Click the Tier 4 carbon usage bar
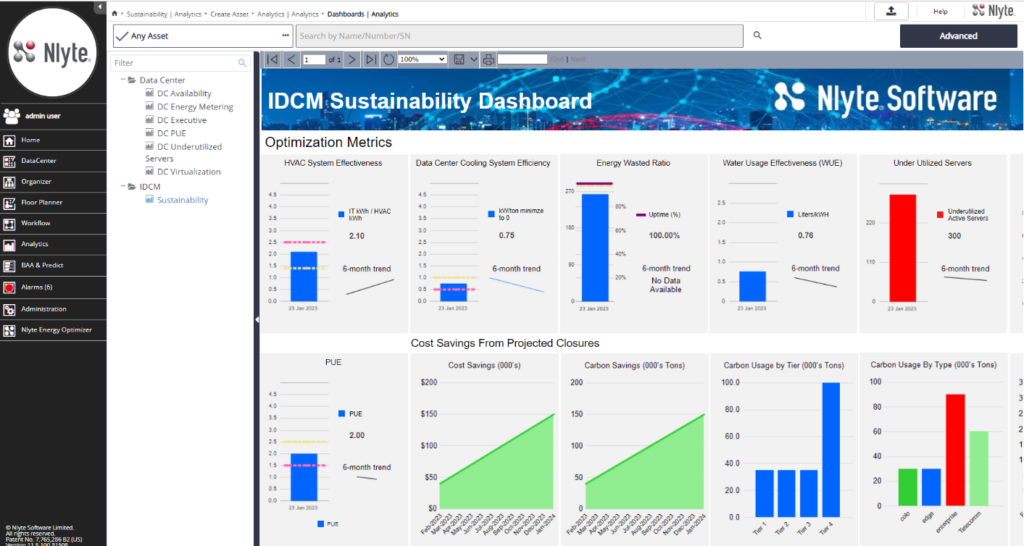This screenshot has width=1024, height=546. point(831,449)
